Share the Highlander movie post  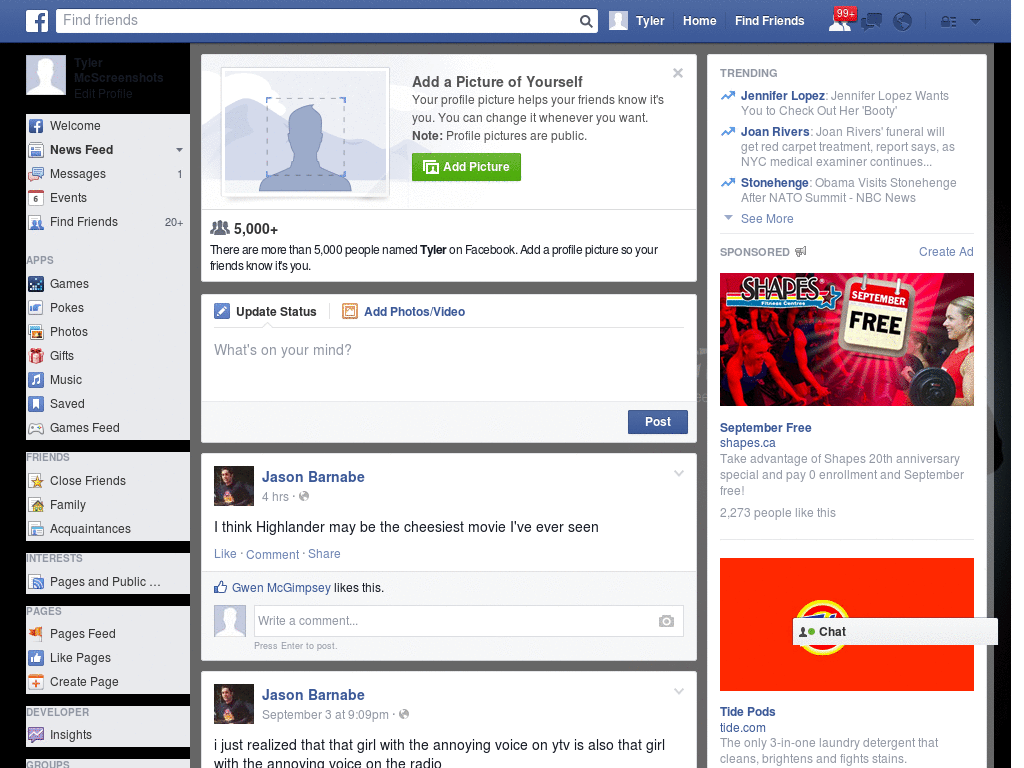click(324, 554)
